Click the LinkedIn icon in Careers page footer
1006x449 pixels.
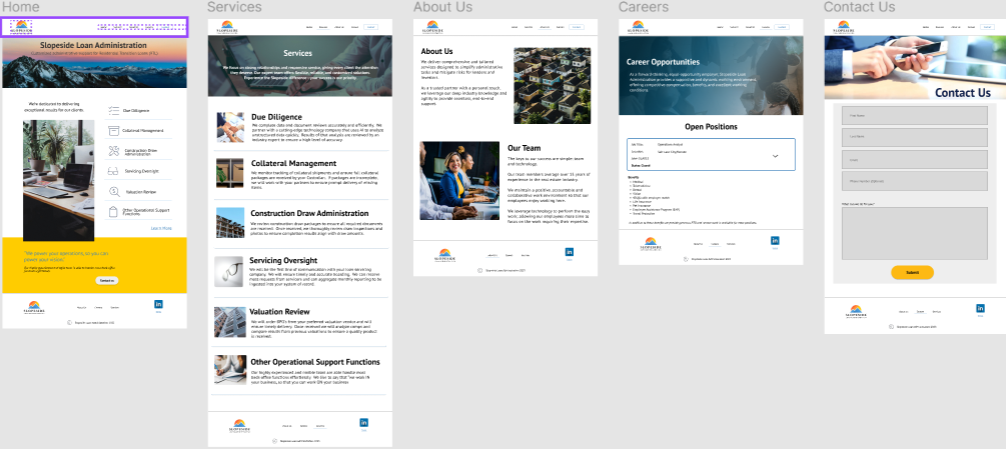[x=775, y=241]
